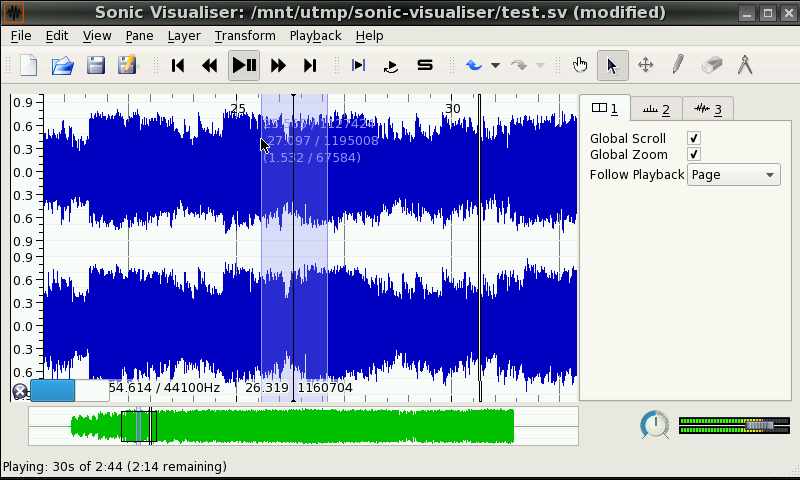Click the blue Undo arrow
Image resolution: width=800 pixels, height=480 pixels.
coord(474,65)
